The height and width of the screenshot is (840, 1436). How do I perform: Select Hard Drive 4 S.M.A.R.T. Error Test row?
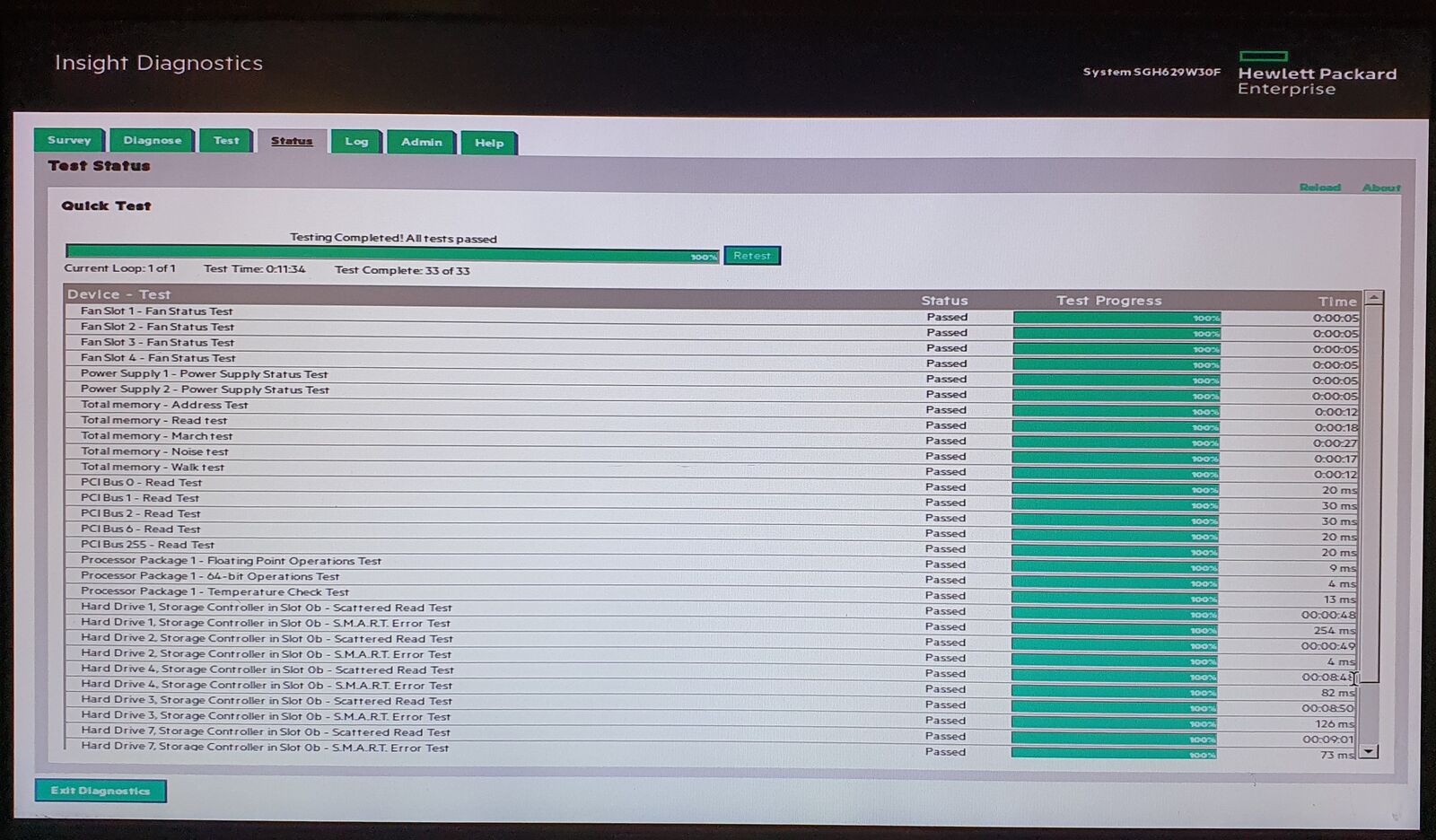click(x=713, y=687)
